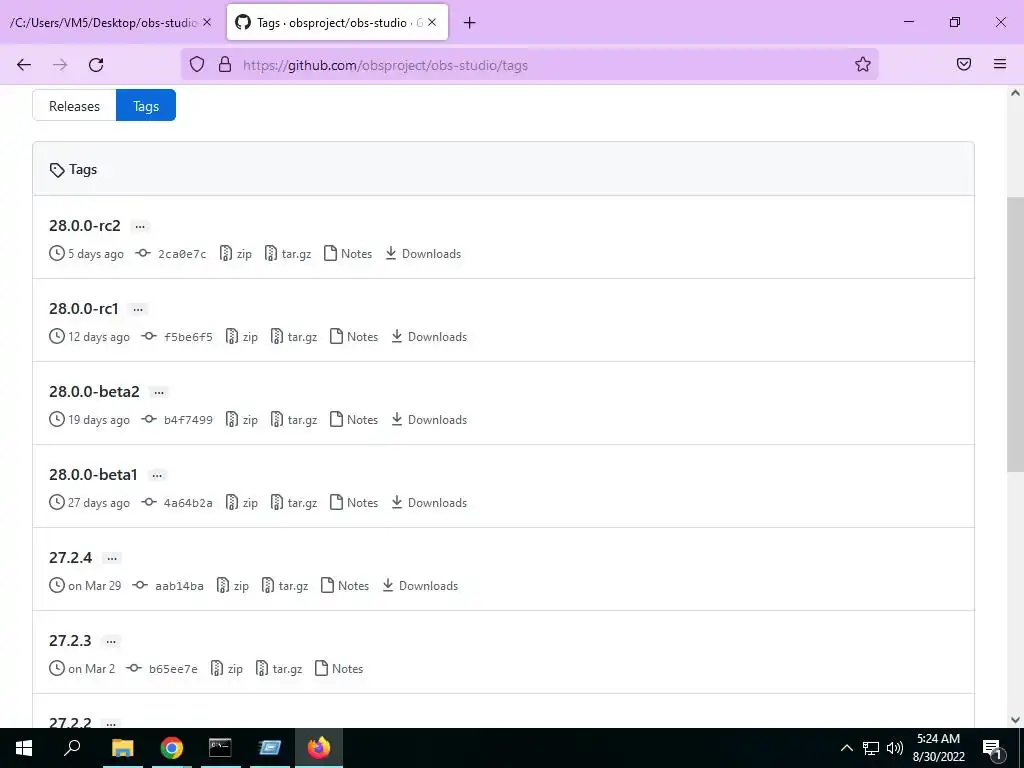
Task: Bookmark this page with the star
Action: [863, 64]
